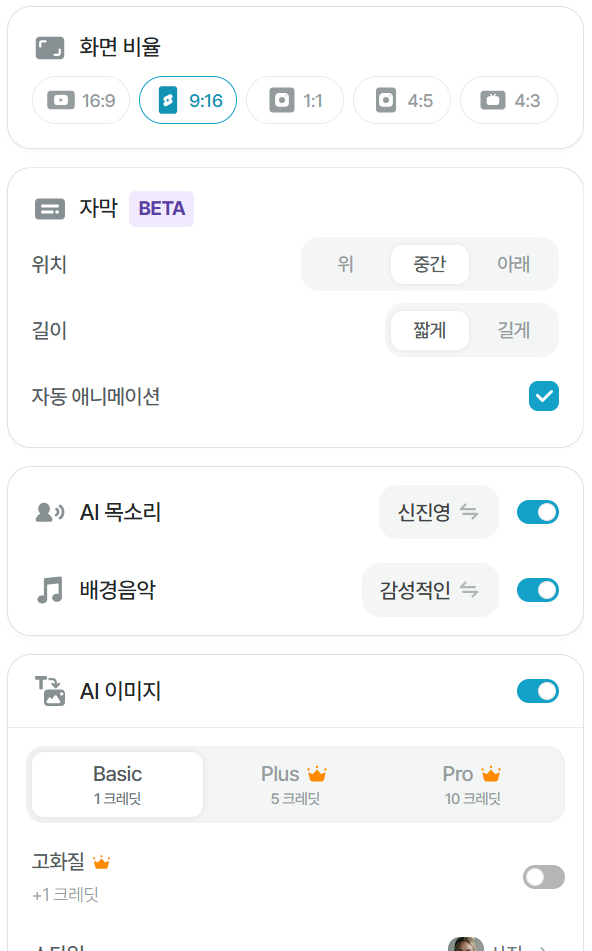Screen dimensions: 592x951
Task: Select the 9:16 vertical ratio icon
Action: 170,100
